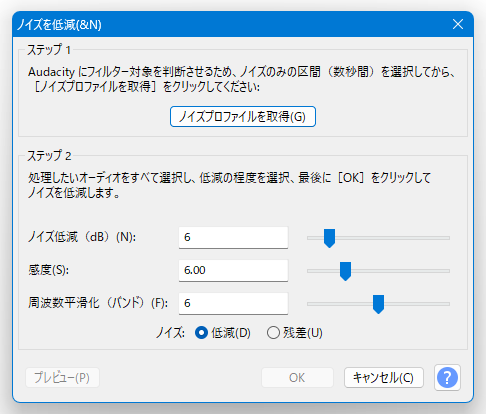
Task: Click 感度 slider track right of its handle
Action: (x=400, y=271)
